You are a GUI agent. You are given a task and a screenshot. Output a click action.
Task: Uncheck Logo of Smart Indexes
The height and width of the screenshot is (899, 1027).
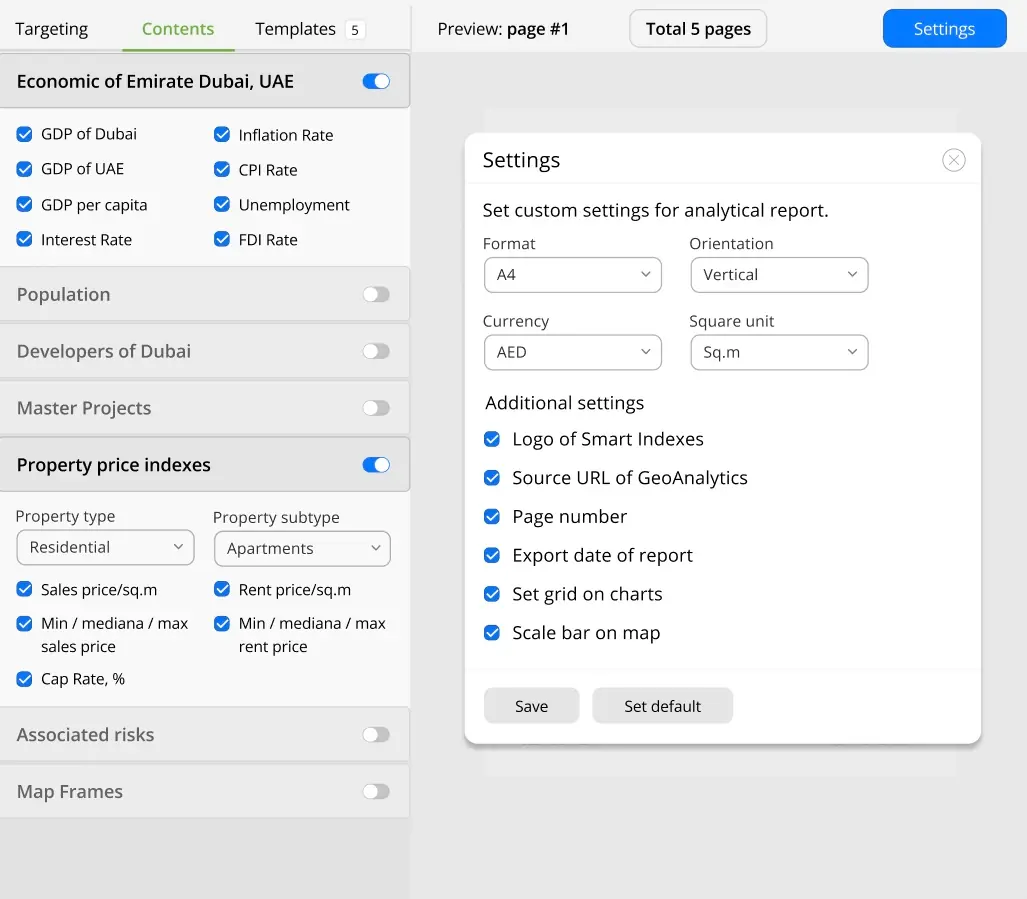click(492, 439)
